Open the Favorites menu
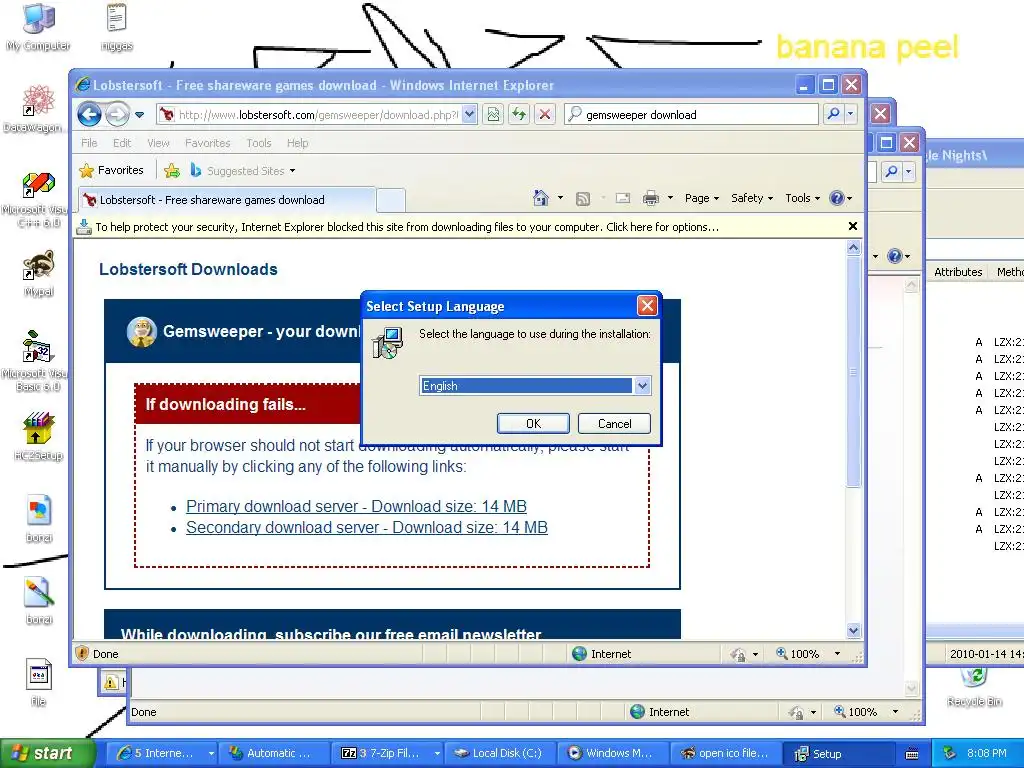 (x=208, y=143)
